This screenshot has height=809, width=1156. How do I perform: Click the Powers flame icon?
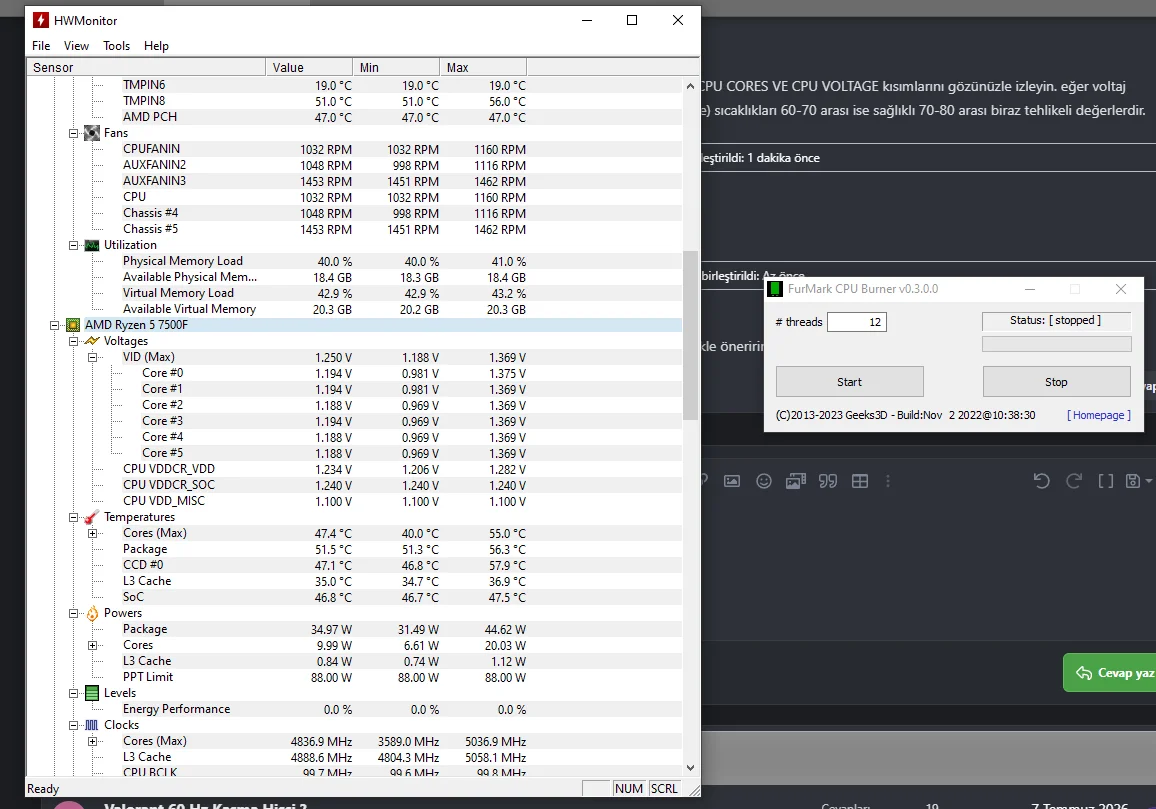[x=92, y=614]
